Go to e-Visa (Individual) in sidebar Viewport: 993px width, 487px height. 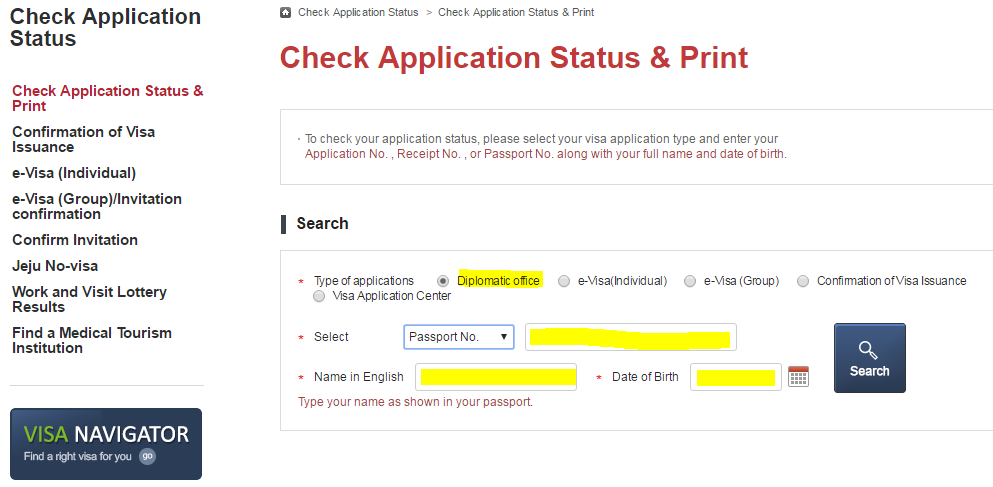[74, 173]
